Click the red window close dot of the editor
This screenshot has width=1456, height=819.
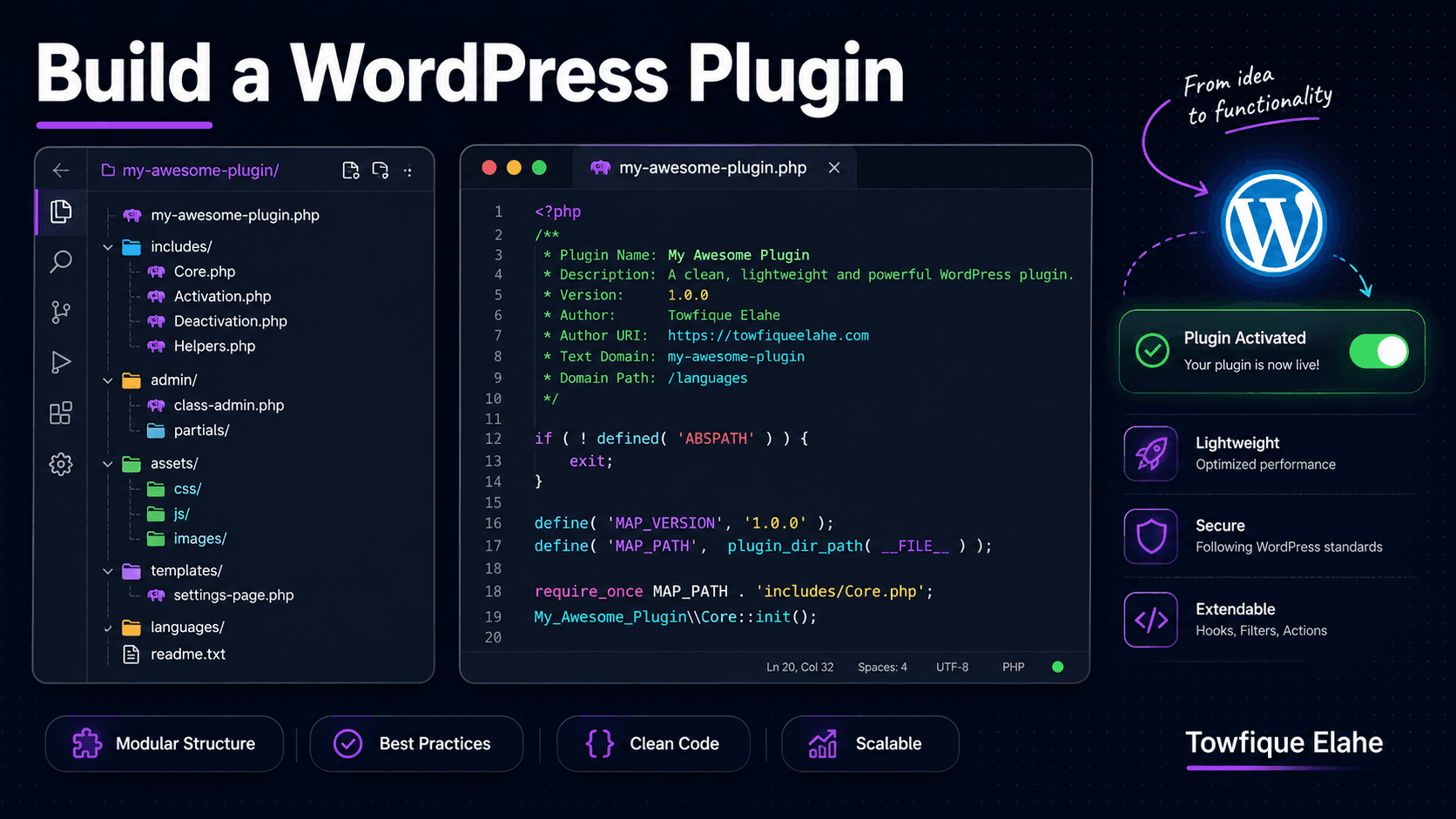(x=489, y=168)
